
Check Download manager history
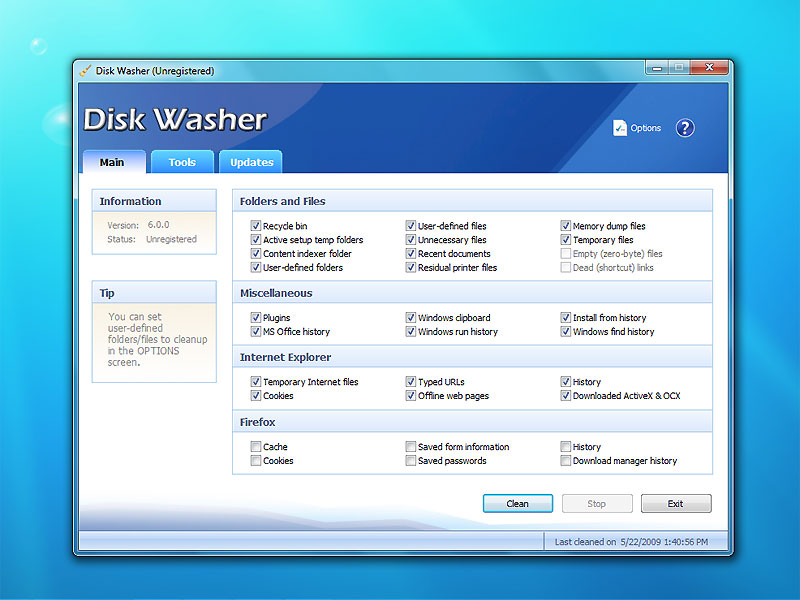tap(565, 460)
